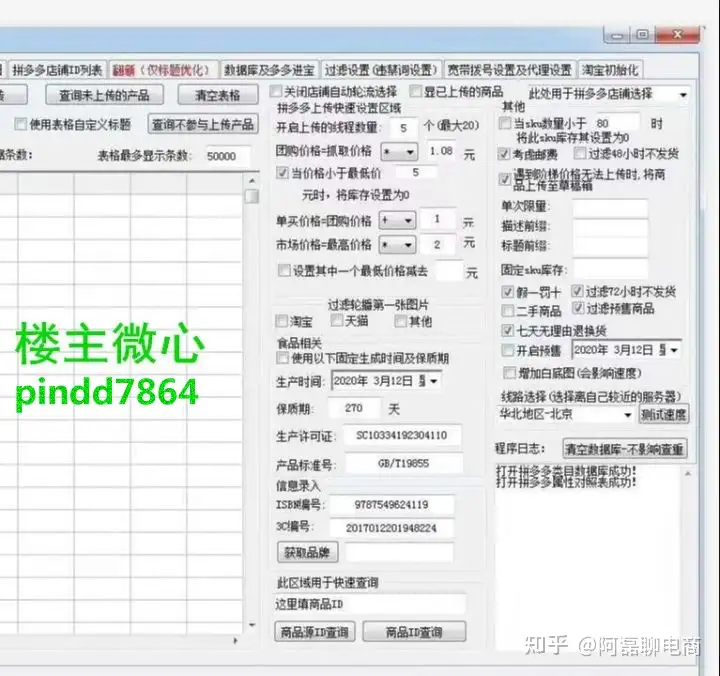
Task: Click the 单次限量 input field
Action: click(x=610, y=208)
